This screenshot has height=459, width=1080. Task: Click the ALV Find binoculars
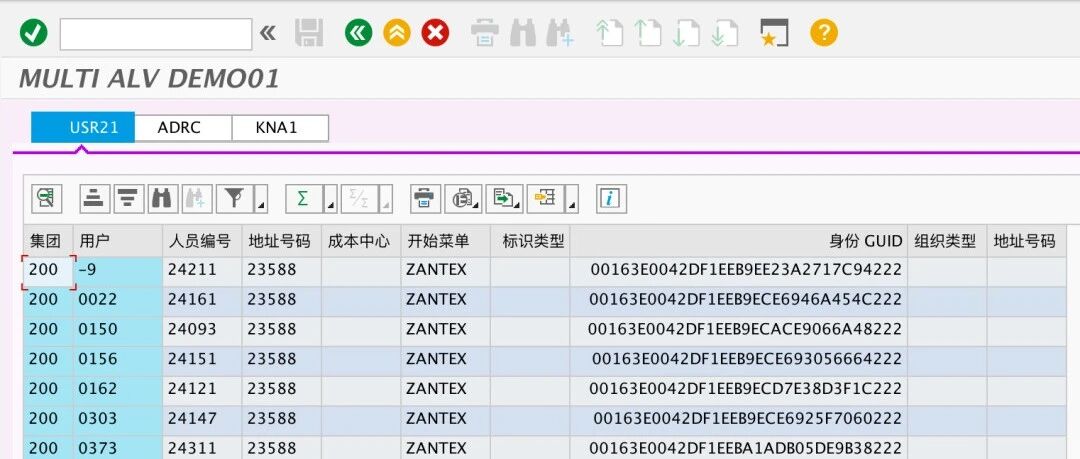point(163,198)
